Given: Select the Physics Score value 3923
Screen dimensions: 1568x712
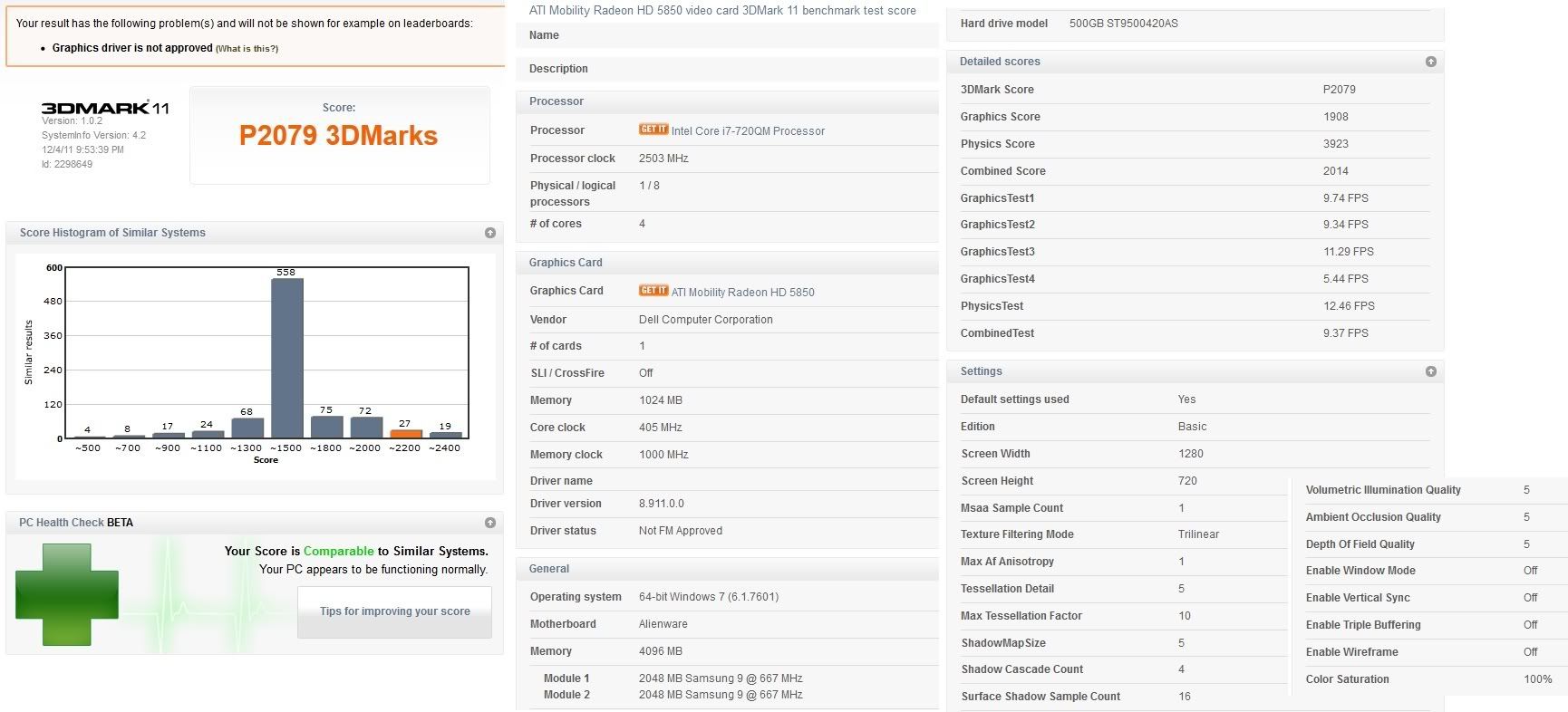Looking at the screenshot, I should point(1336,144).
